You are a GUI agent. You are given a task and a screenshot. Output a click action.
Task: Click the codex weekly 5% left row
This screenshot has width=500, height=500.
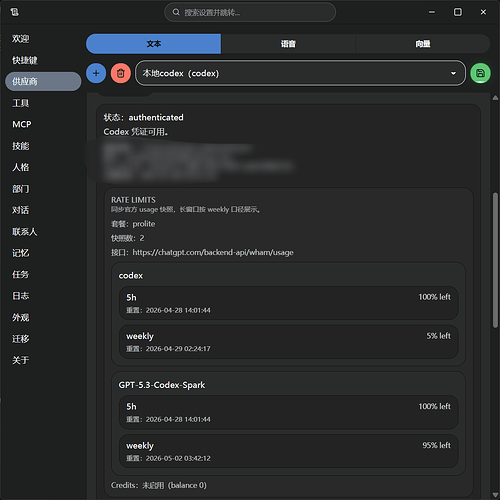[x=289, y=342]
